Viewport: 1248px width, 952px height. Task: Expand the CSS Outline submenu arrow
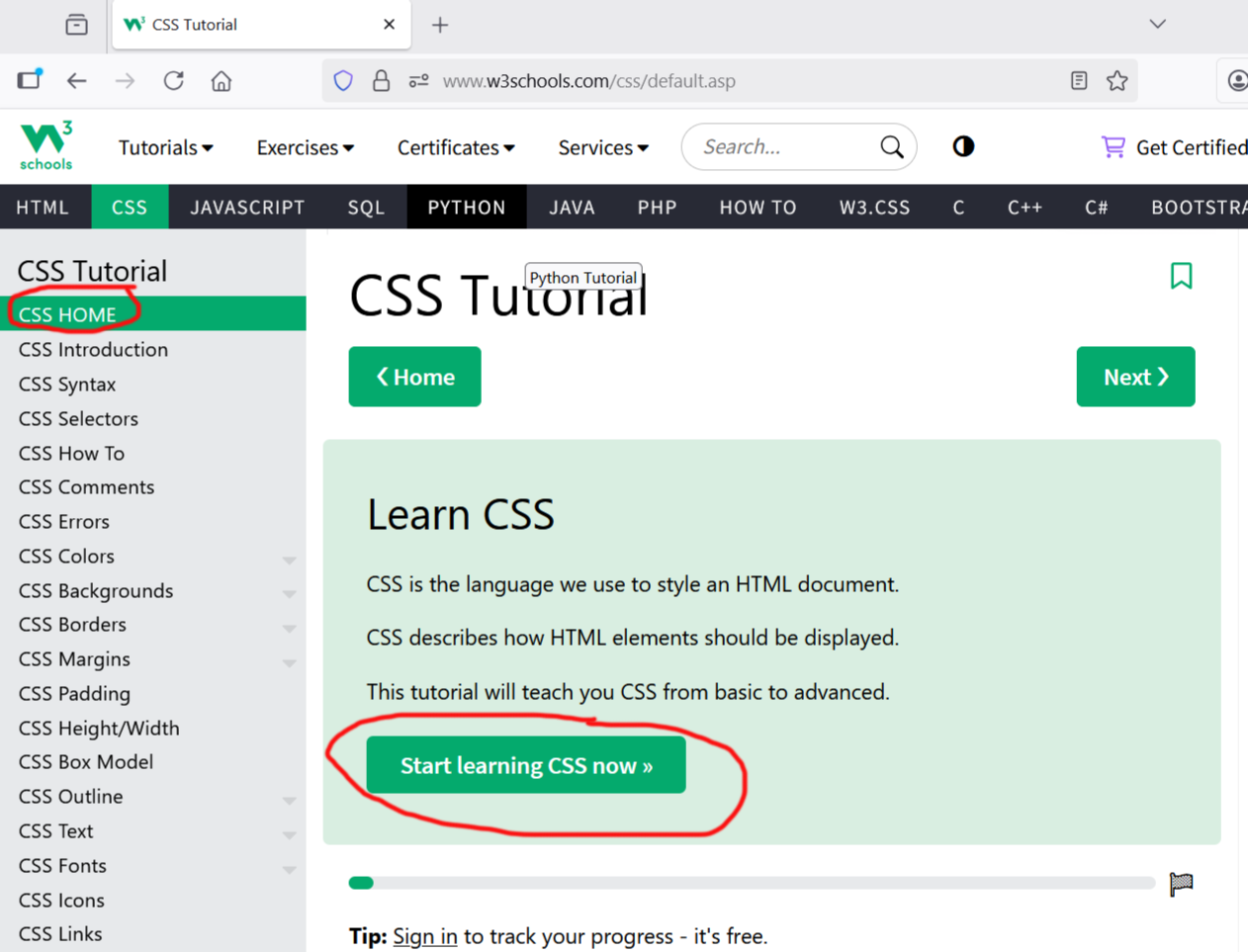click(289, 800)
